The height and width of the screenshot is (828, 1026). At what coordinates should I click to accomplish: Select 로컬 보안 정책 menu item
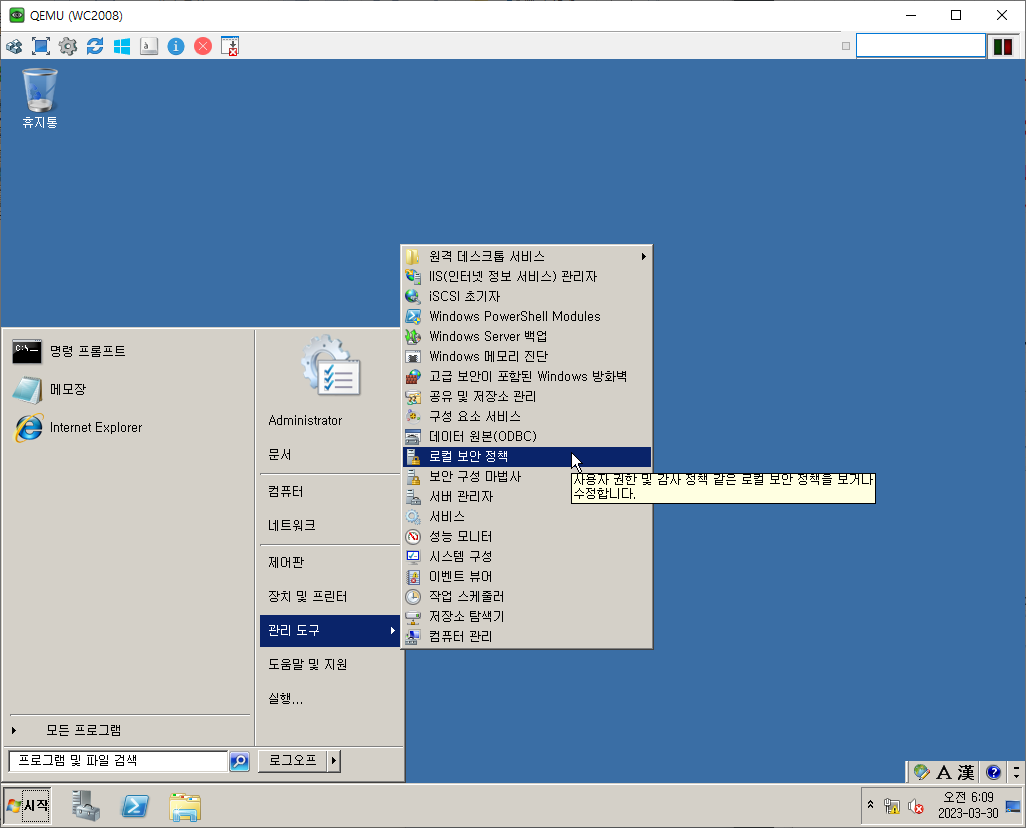tap(527, 457)
